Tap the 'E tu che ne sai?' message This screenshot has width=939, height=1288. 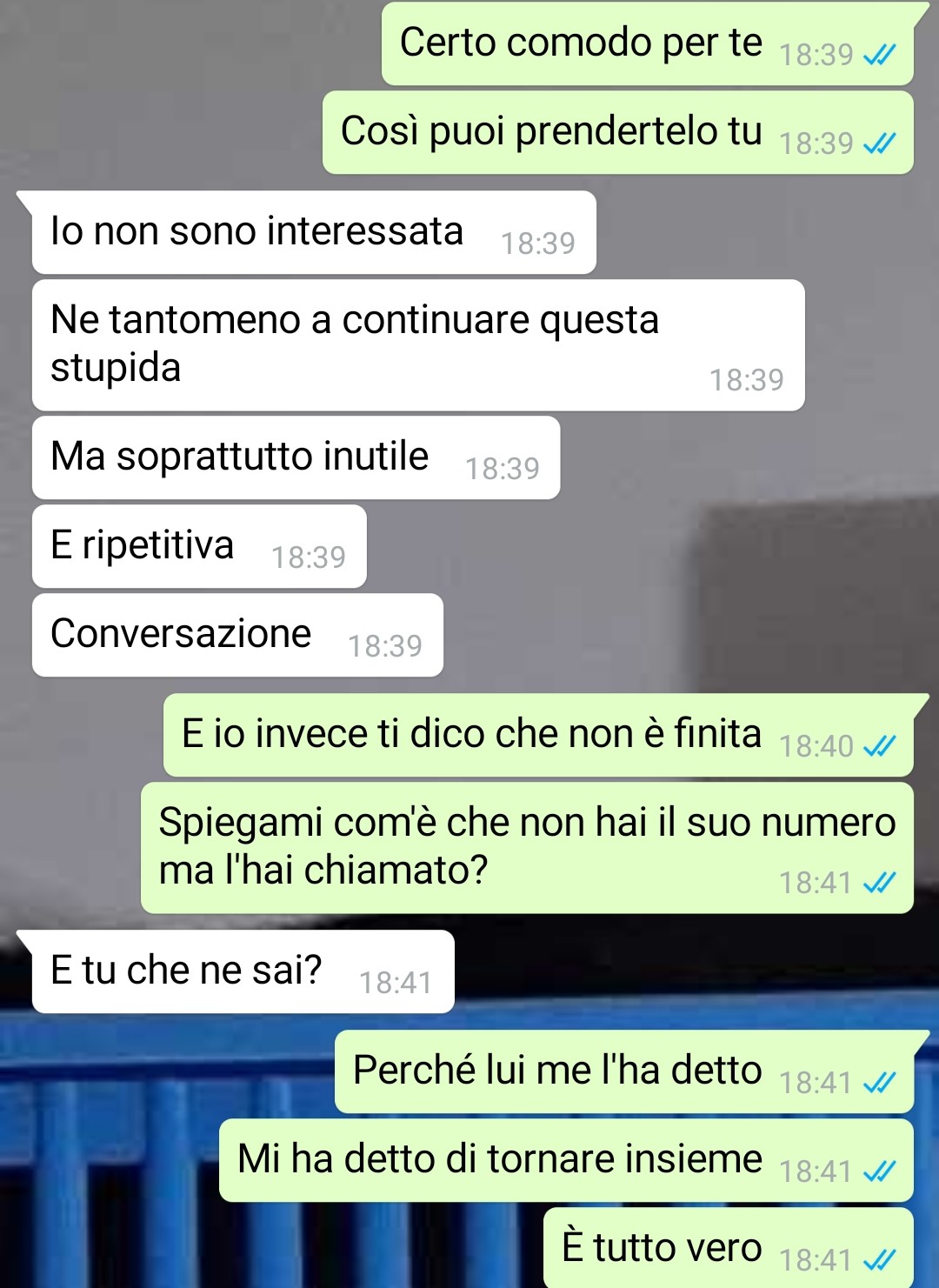tap(243, 971)
